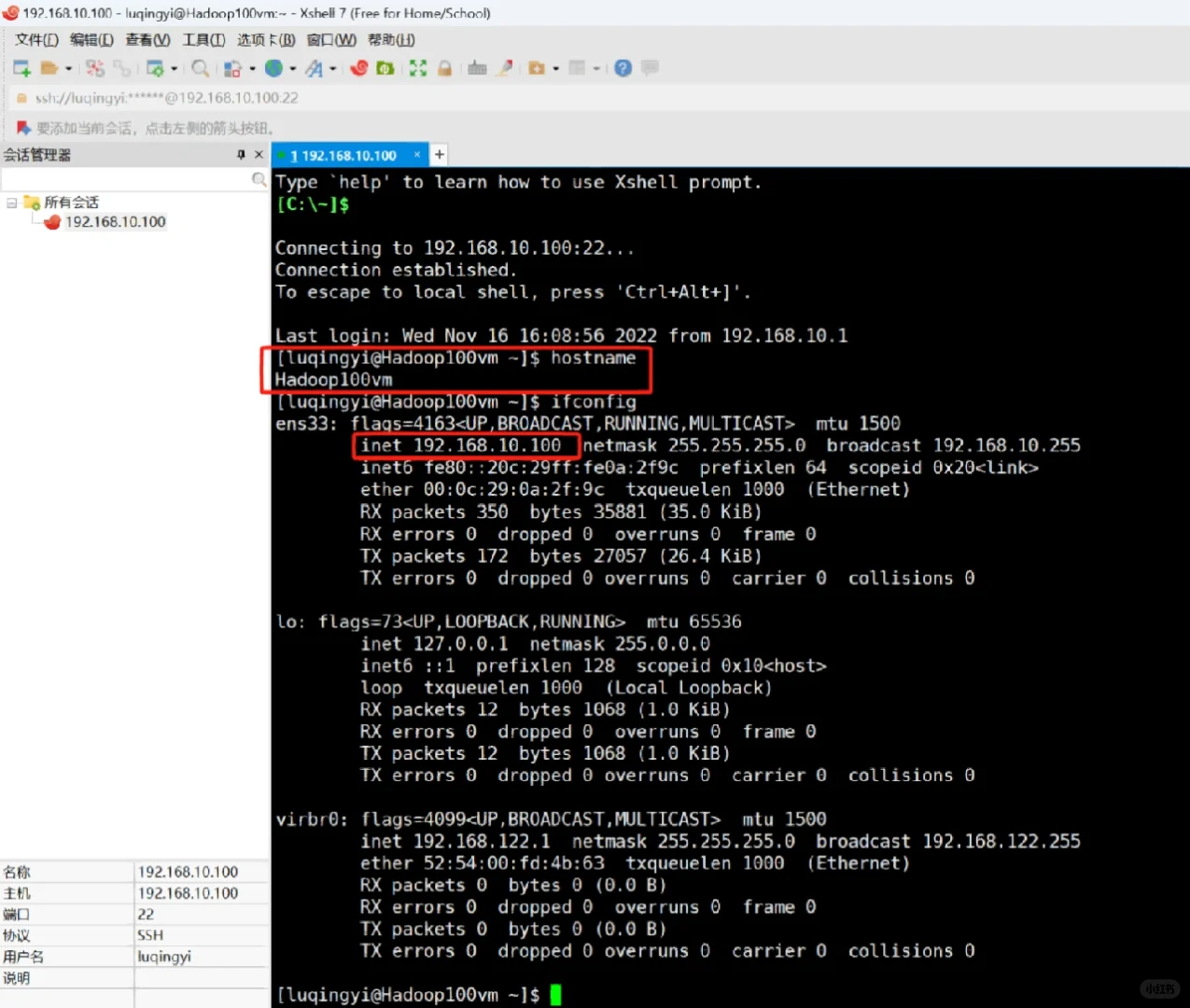
Task: Open the 查看(V) menu
Action: point(147,39)
